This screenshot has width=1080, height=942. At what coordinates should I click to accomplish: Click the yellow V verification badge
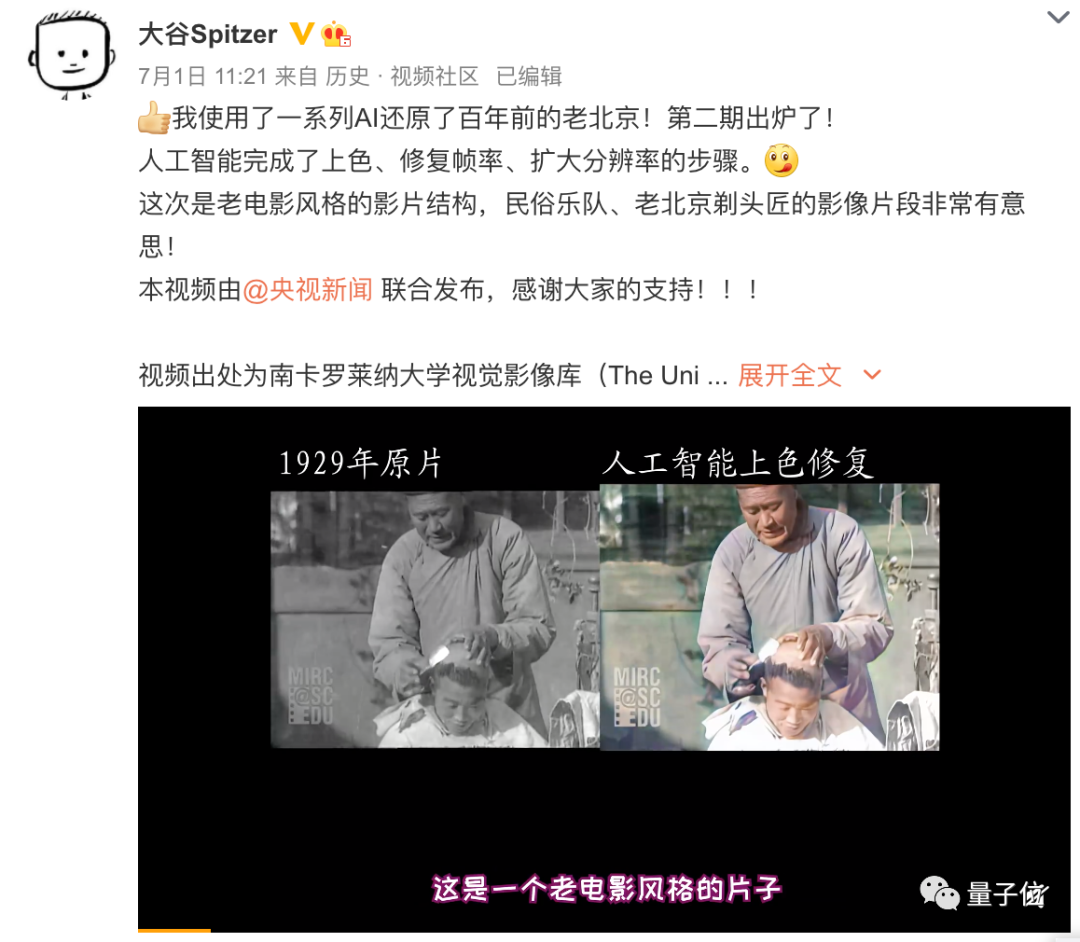301,34
